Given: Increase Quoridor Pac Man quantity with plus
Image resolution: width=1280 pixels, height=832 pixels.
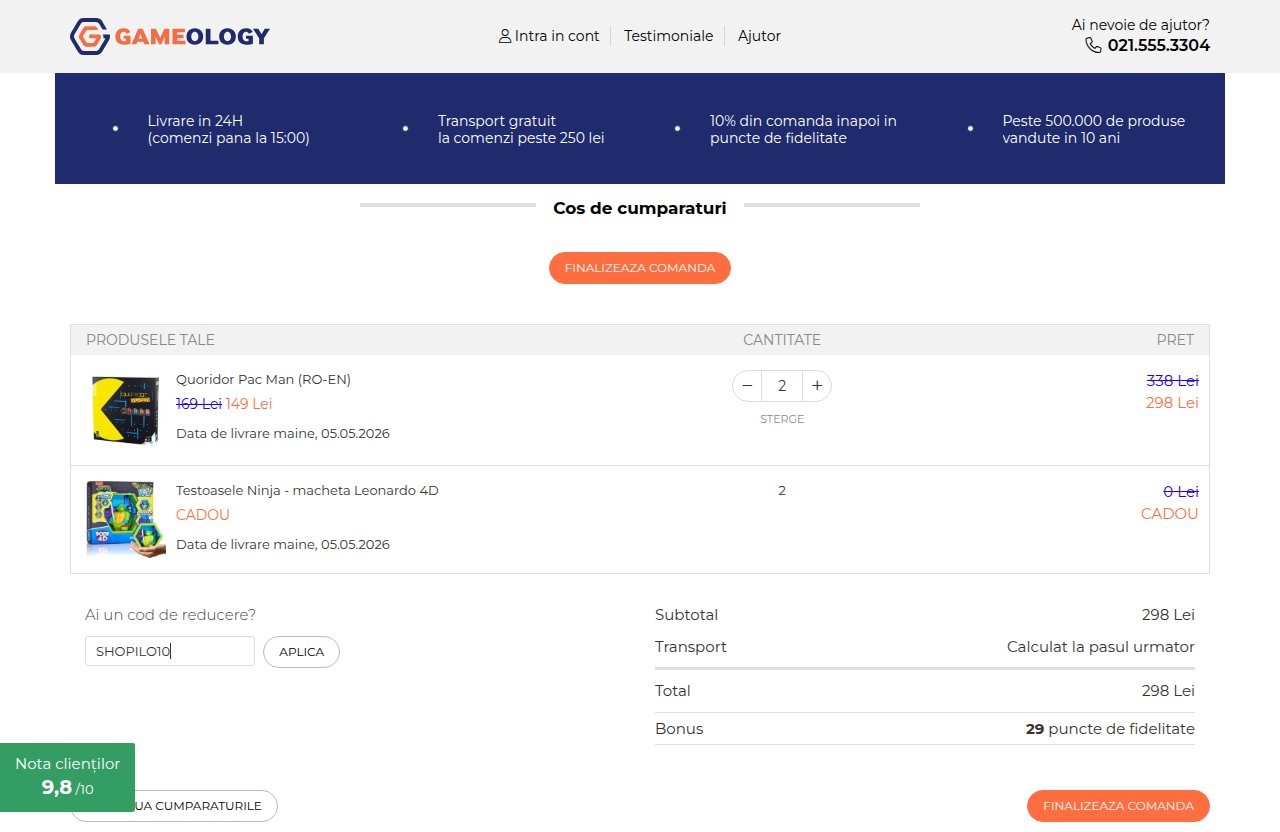Looking at the screenshot, I should click(x=817, y=386).
